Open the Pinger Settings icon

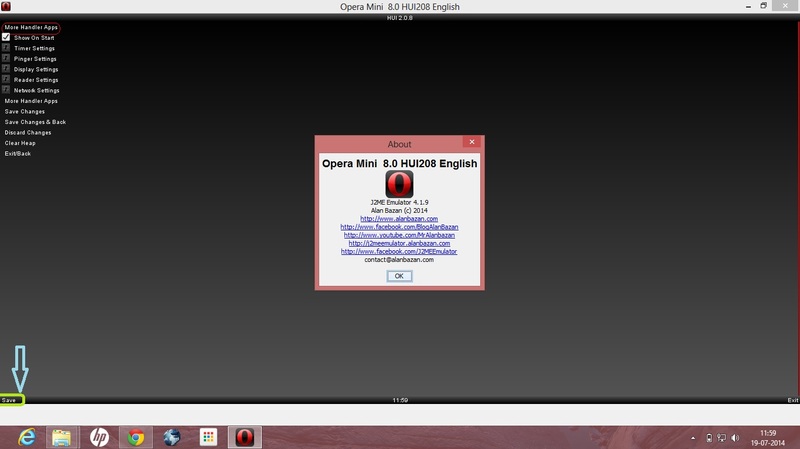6,58
